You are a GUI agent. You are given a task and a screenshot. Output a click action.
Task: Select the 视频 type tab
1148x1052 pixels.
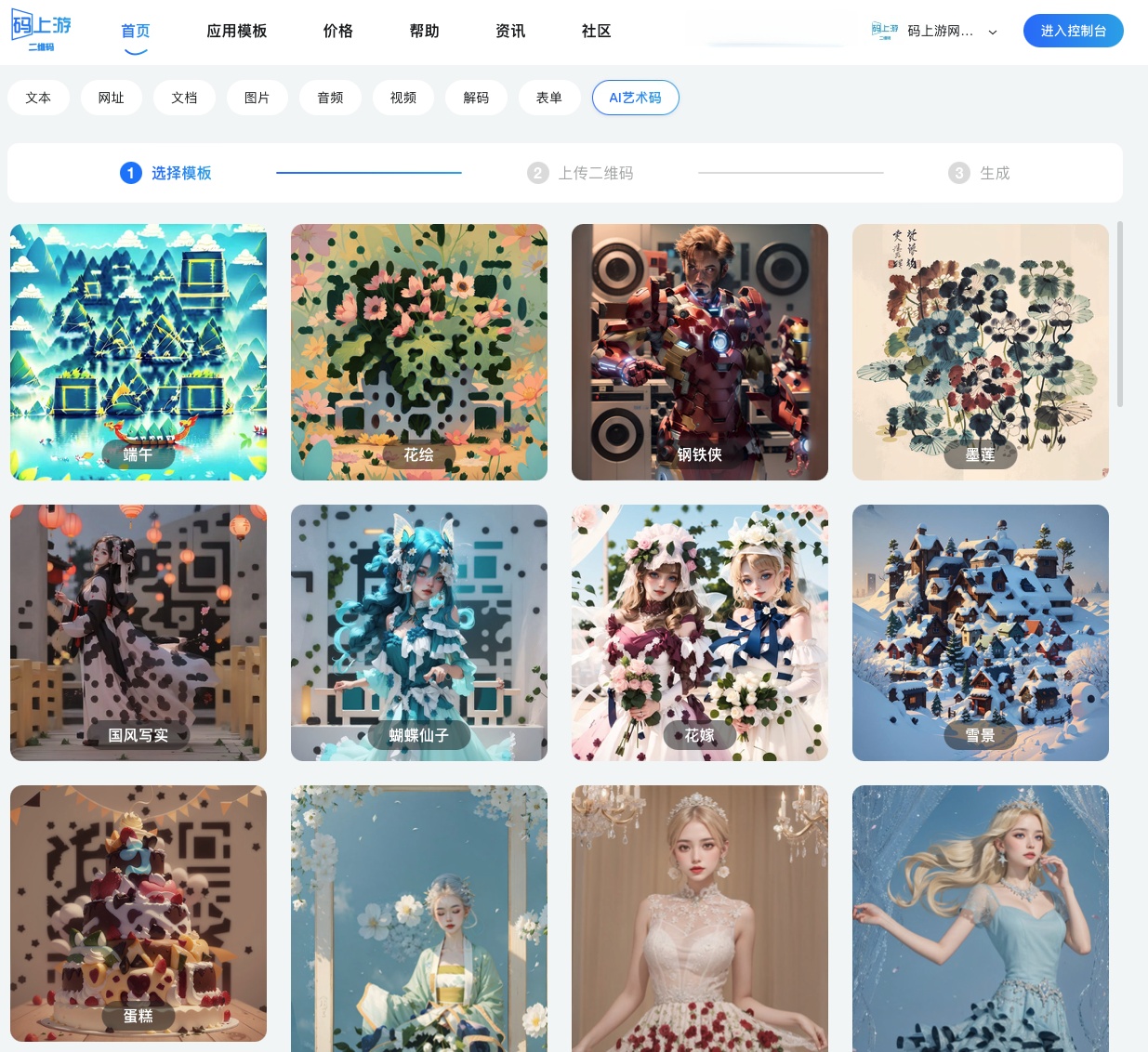coord(403,98)
